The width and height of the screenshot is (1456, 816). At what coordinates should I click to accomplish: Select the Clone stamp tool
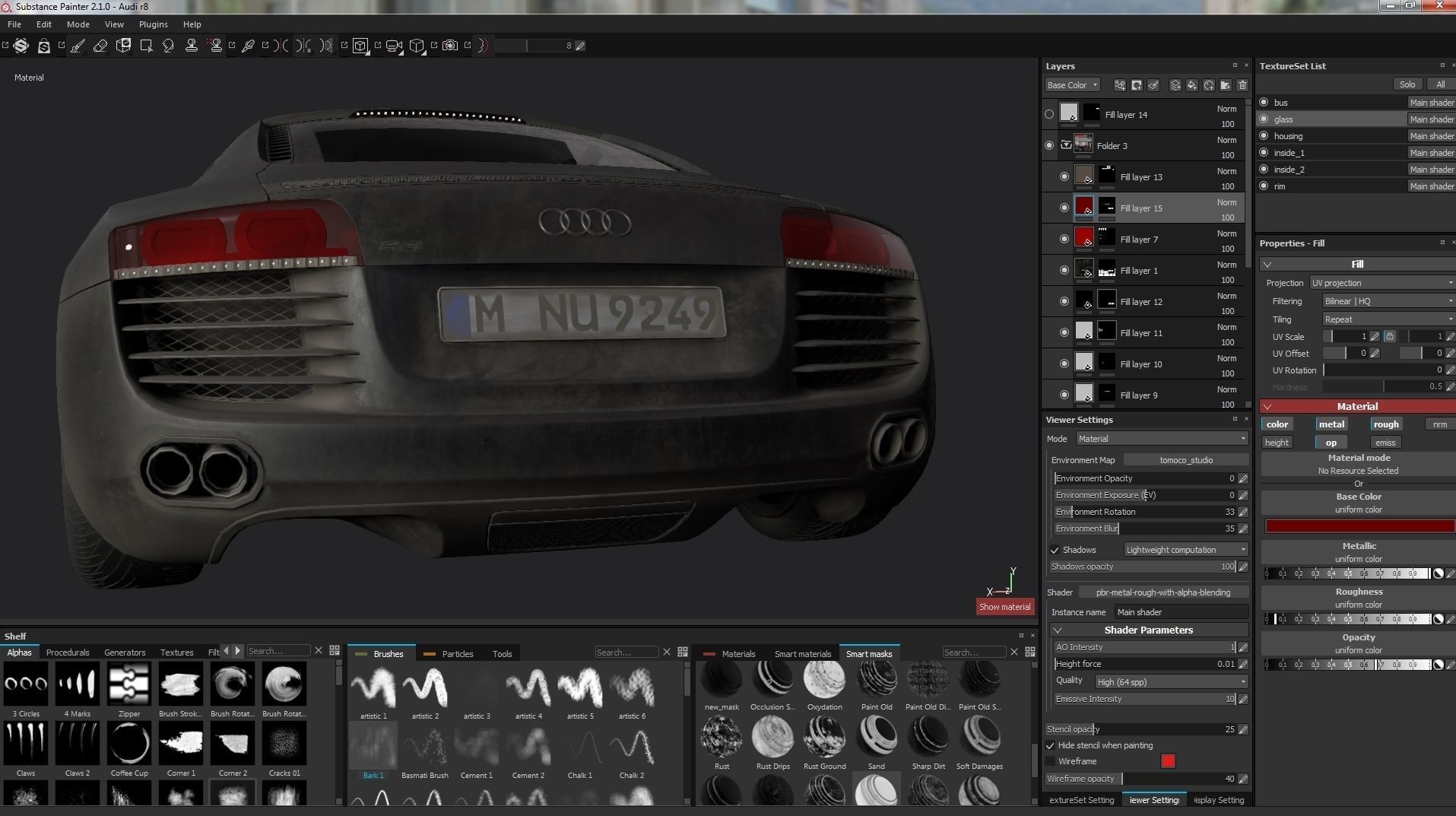tap(192, 46)
